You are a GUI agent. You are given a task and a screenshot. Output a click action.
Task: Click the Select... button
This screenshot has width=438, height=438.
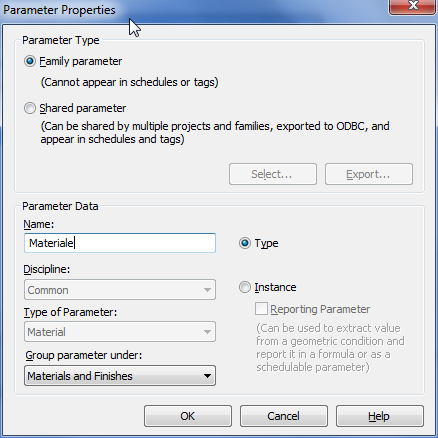point(273,174)
